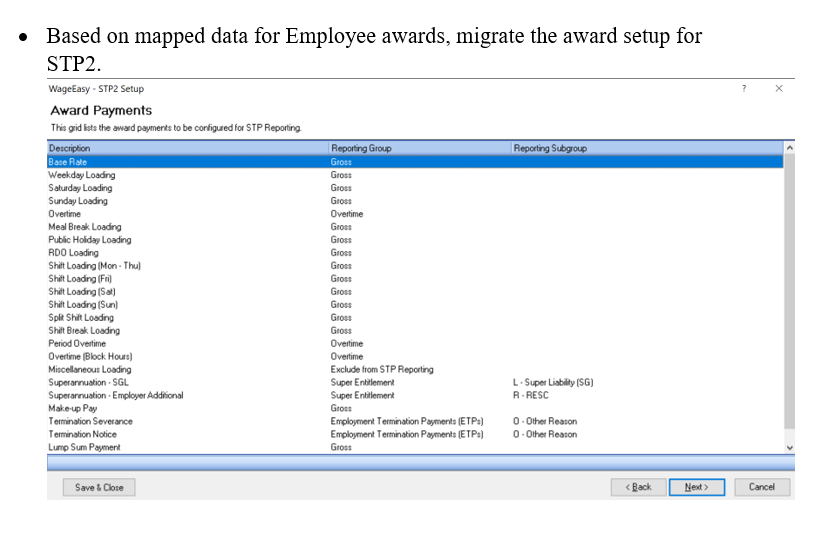Viewport: 822px width, 538px height.
Task: Select Shift Loading (Mon - Thu) row
Action: (x=415, y=266)
